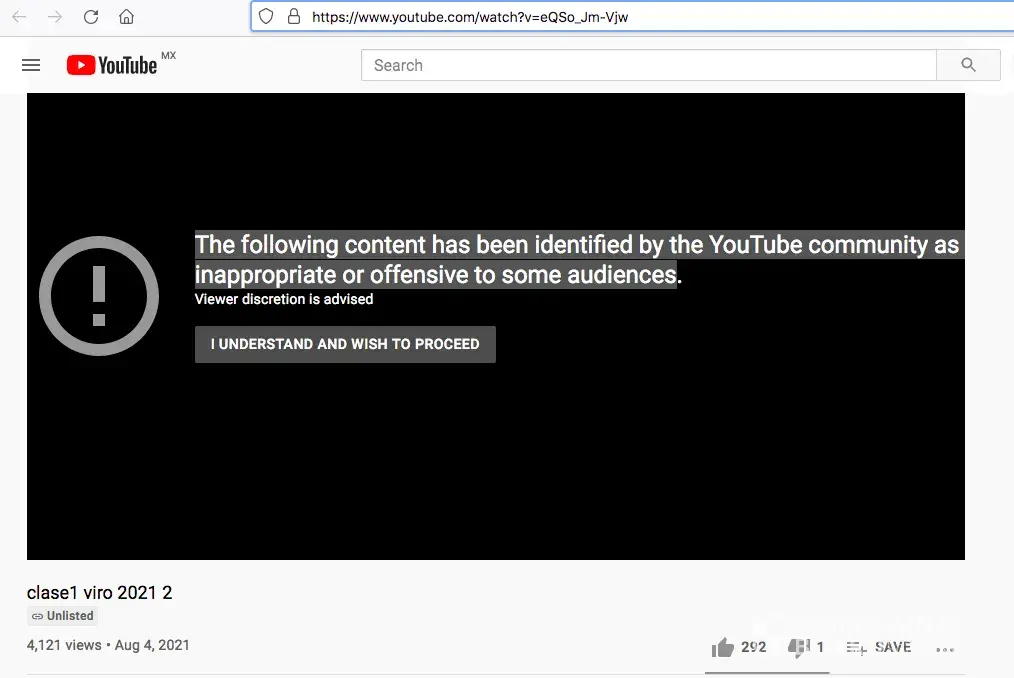This screenshot has width=1014, height=678.
Task: Reload the page in browser
Action: coord(91,17)
